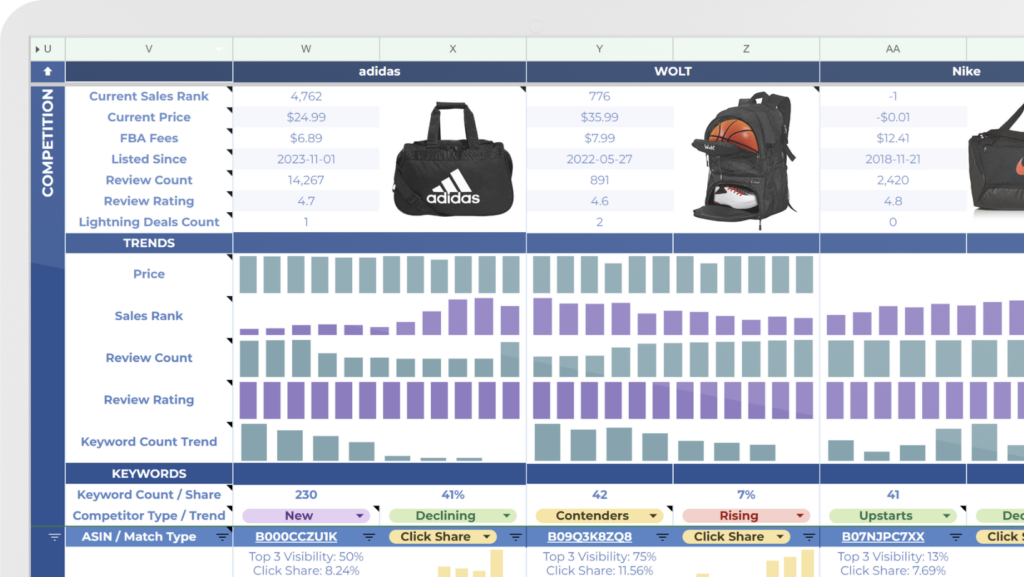Screen dimensions: 1024x577
Task: Click the WOLT Keyword Count Trend sparkline
Action: (x=655, y=443)
